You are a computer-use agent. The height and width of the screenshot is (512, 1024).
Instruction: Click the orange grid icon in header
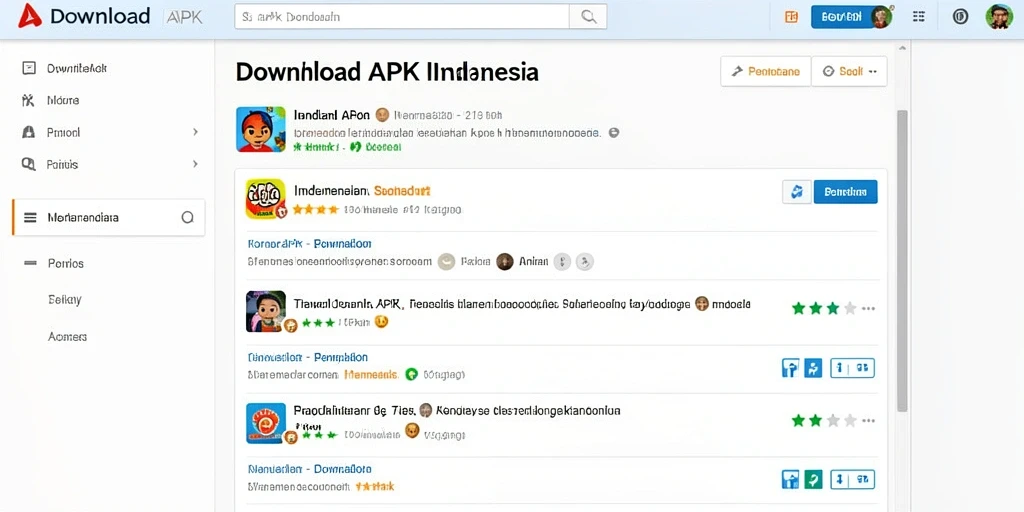791,17
